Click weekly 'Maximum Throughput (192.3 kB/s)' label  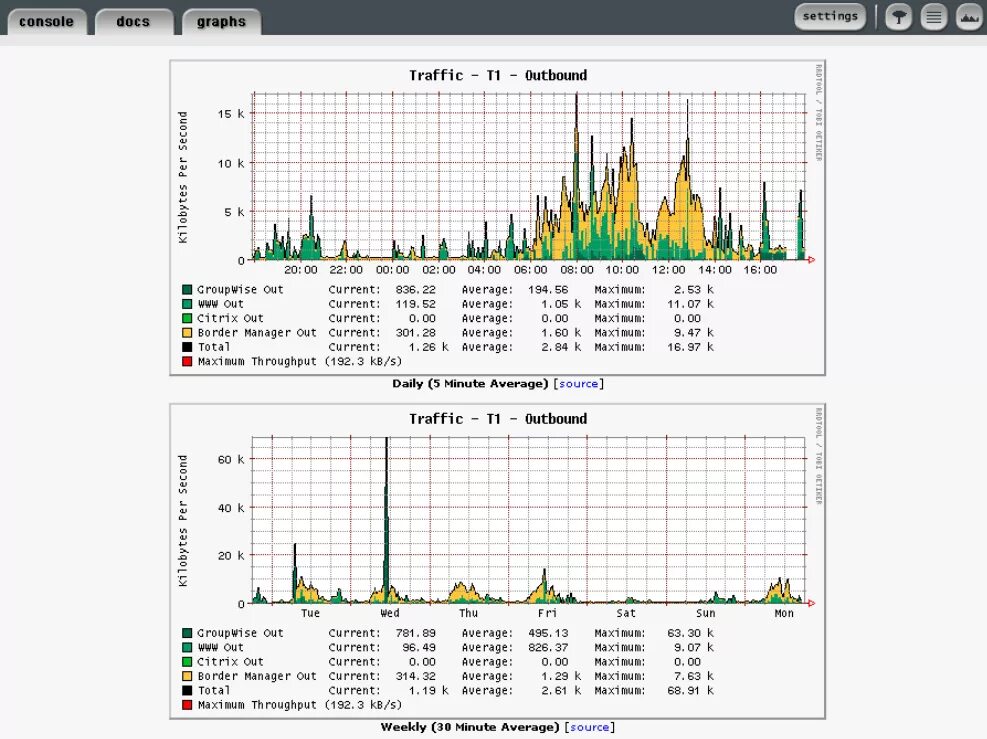tap(300, 705)
